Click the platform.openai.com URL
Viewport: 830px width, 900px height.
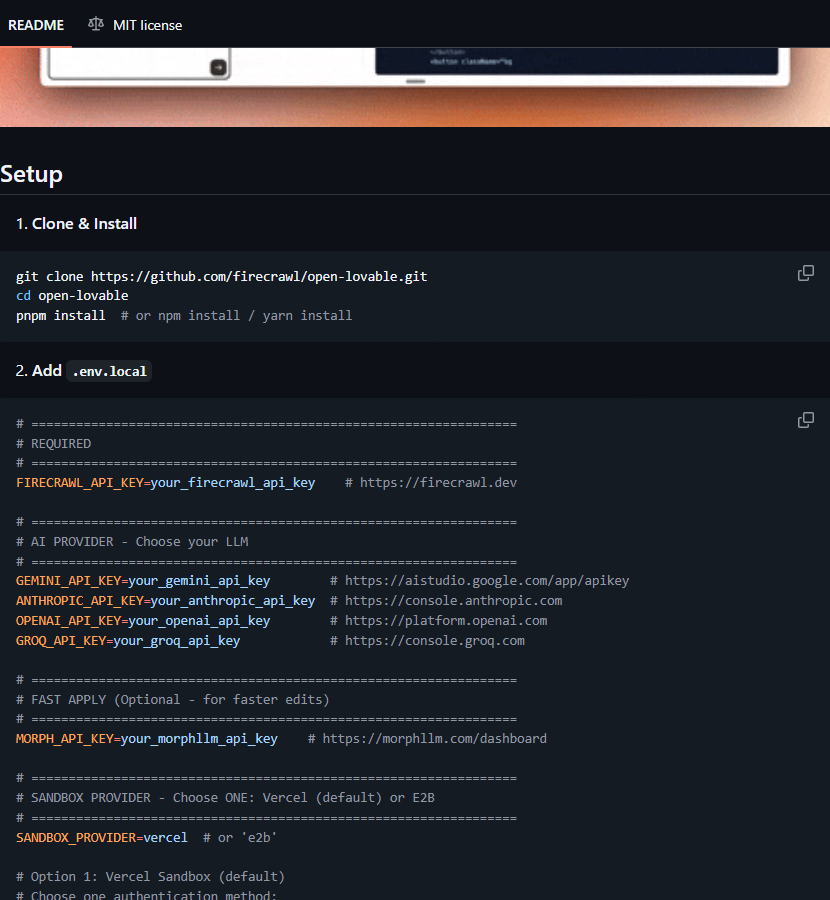(445, 621)
